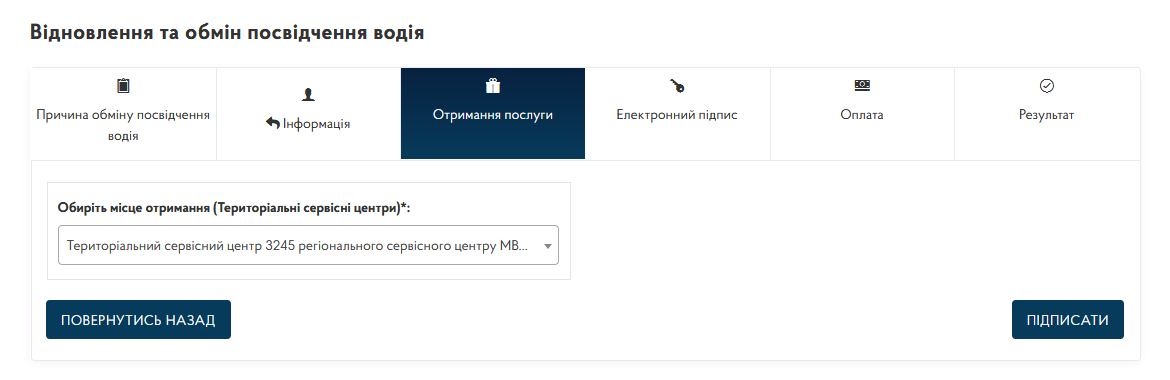Click the gift box icon on active tab
Screen dimensions: 1170x380
click(492, 86)
